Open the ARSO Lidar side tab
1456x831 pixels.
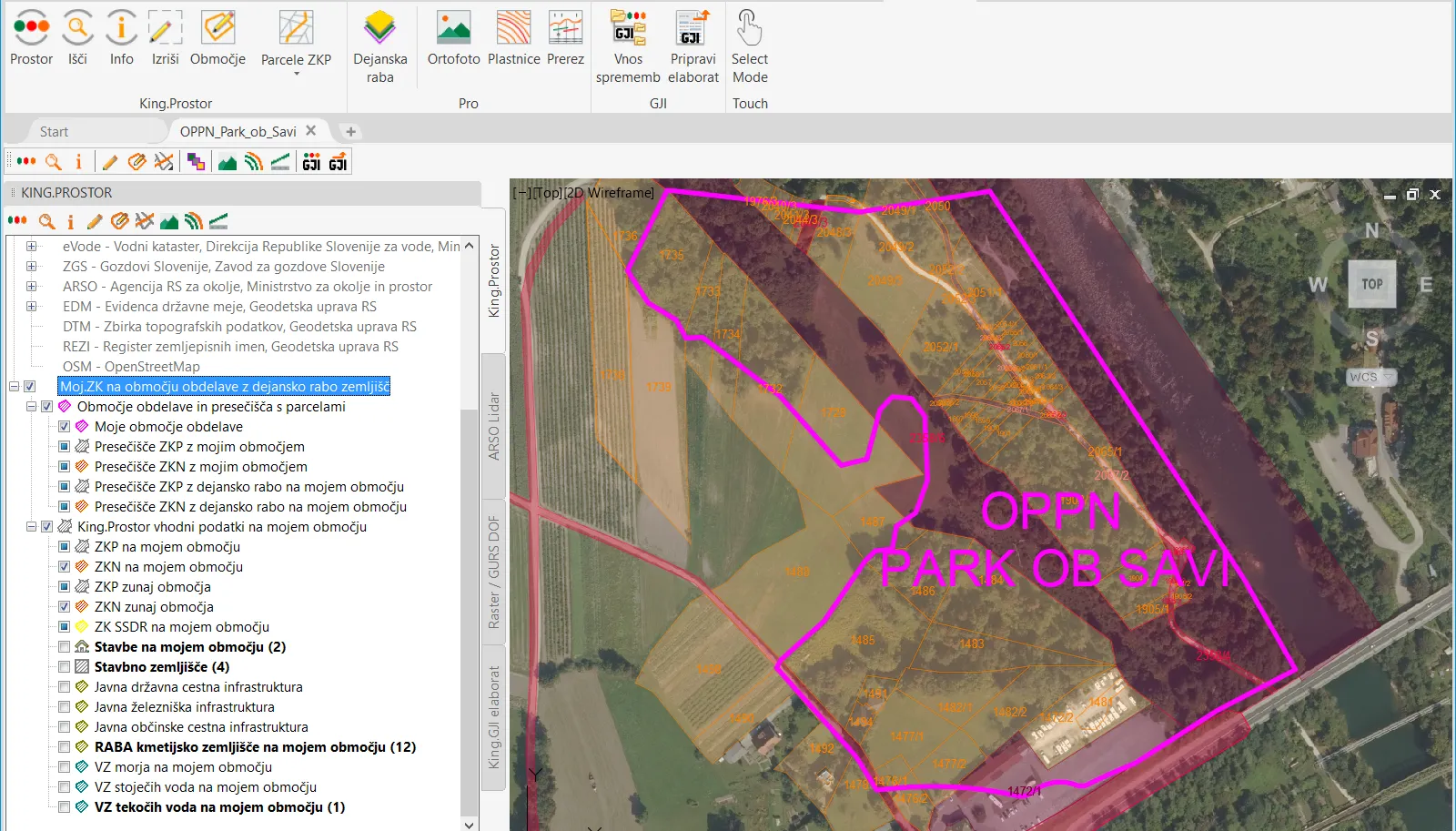(x=494, y=425)
